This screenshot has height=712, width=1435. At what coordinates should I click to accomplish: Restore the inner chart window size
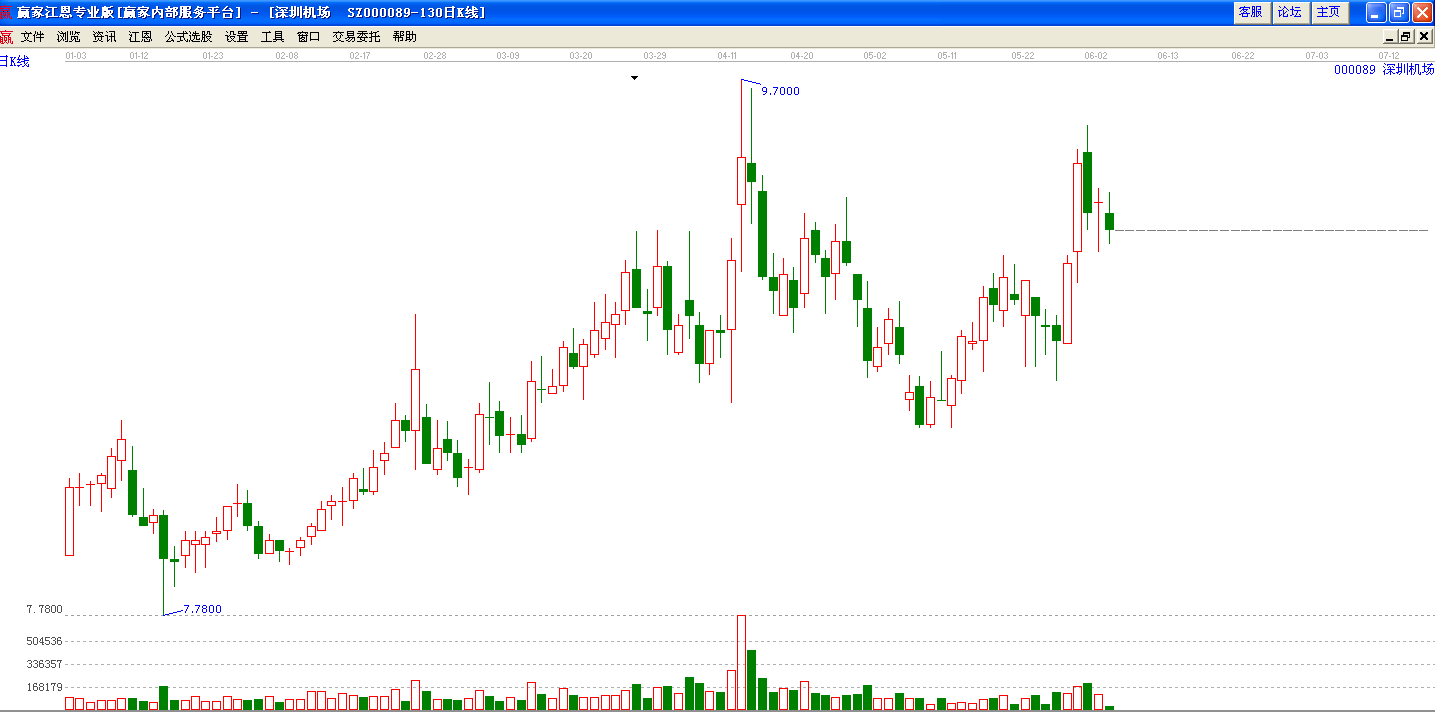point(1405,37)
